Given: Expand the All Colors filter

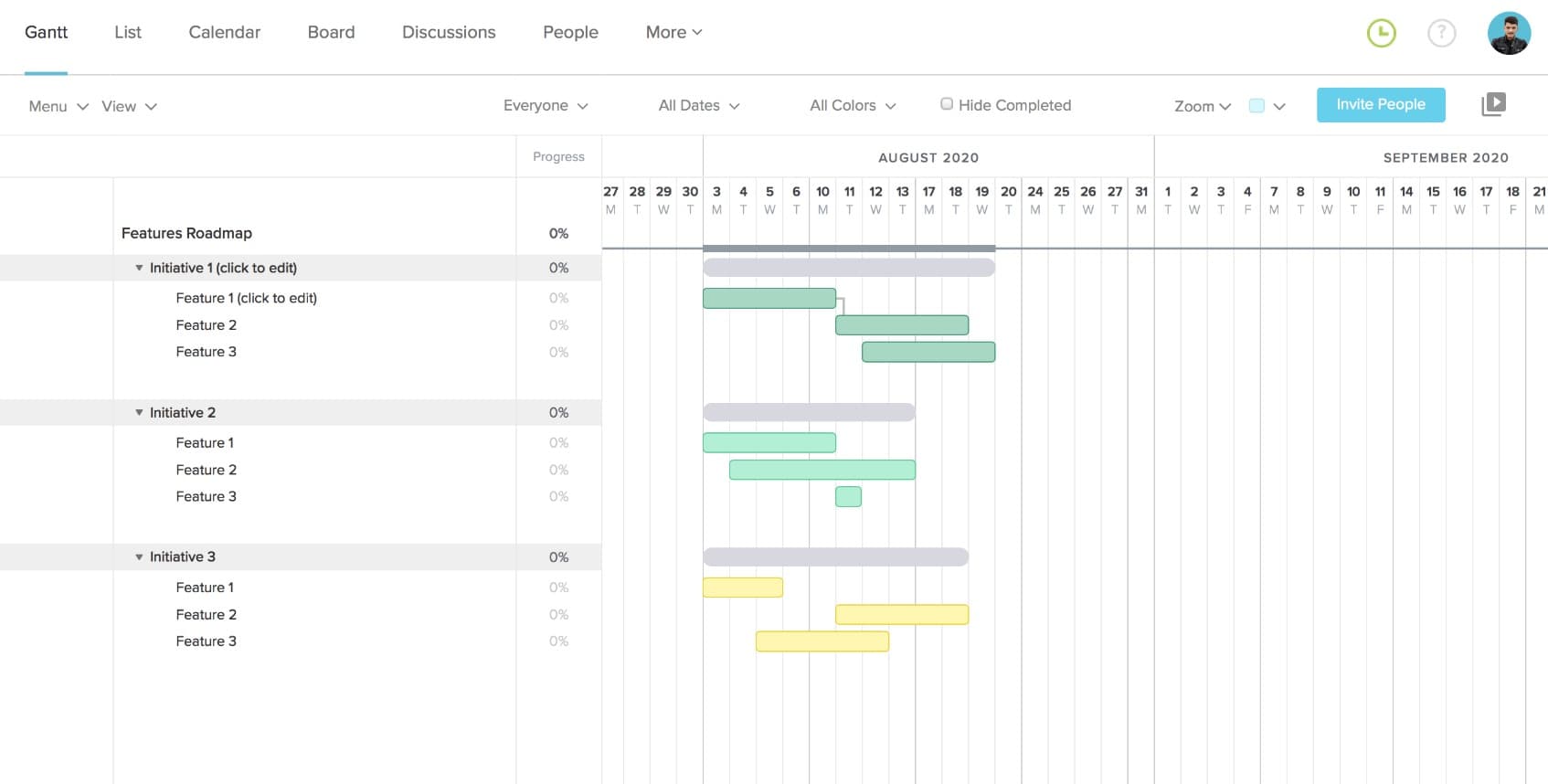Looking at the screenshot, I should [x=853, y=106].
